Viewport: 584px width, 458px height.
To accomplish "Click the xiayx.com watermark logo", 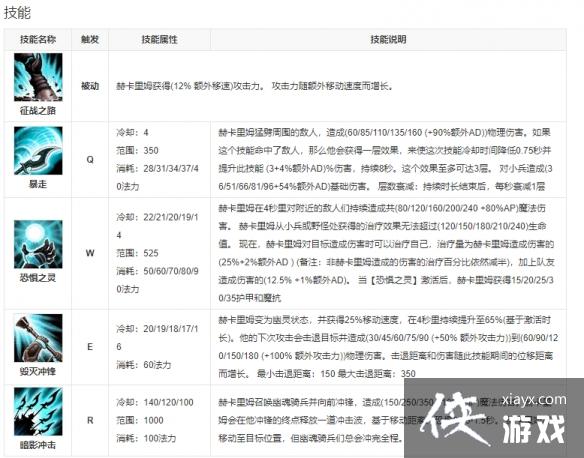I will (534, 400).
